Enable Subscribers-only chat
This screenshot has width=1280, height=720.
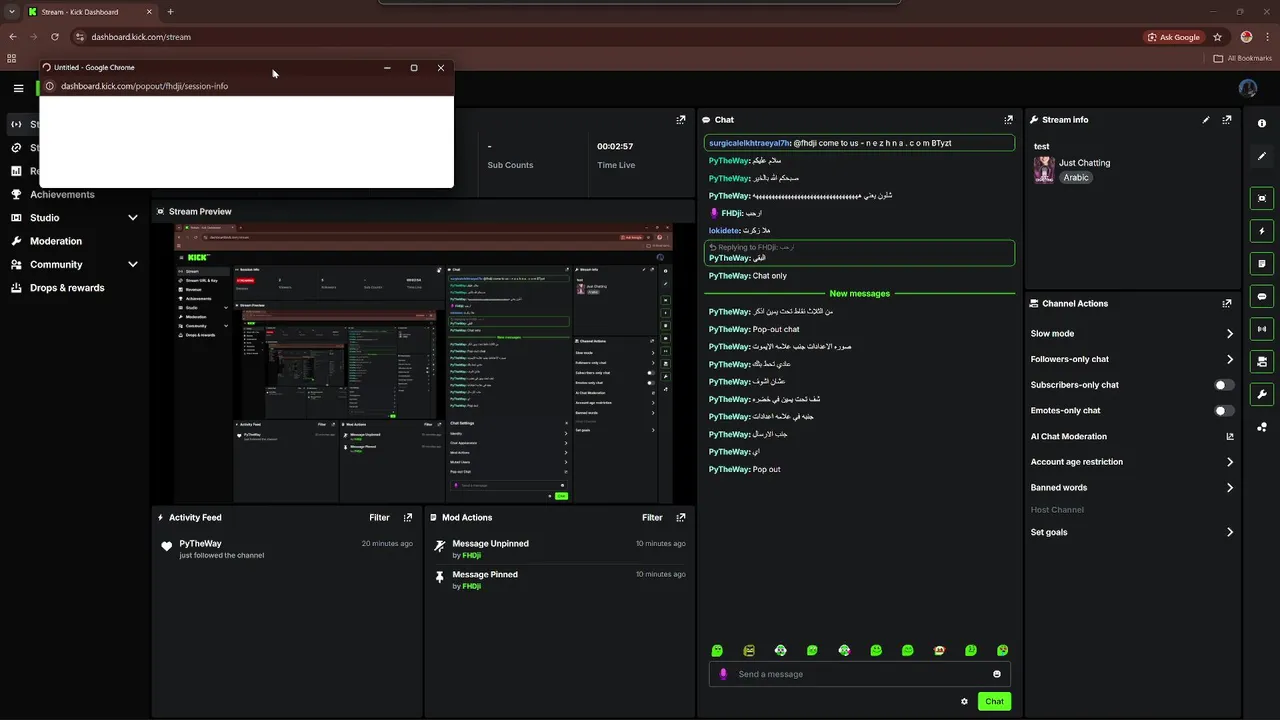[1224, 385]
